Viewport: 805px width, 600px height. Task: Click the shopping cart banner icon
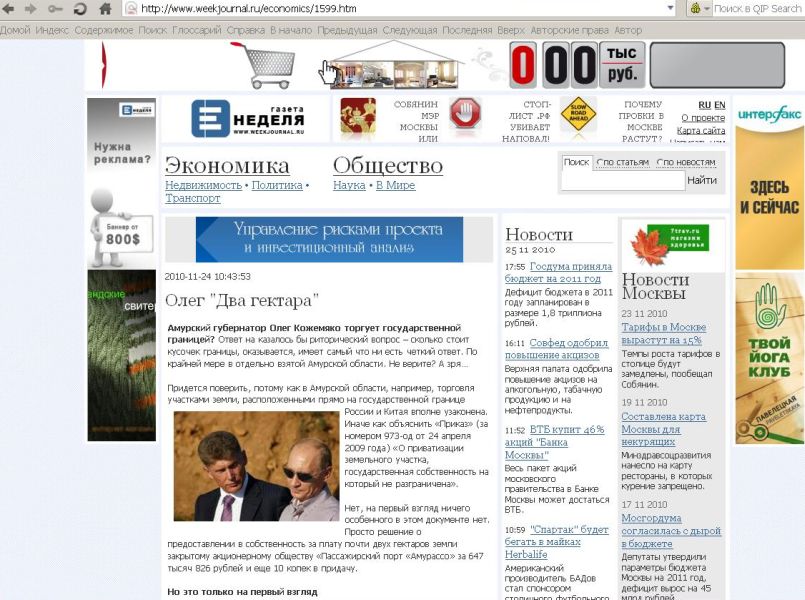[262, 65]
